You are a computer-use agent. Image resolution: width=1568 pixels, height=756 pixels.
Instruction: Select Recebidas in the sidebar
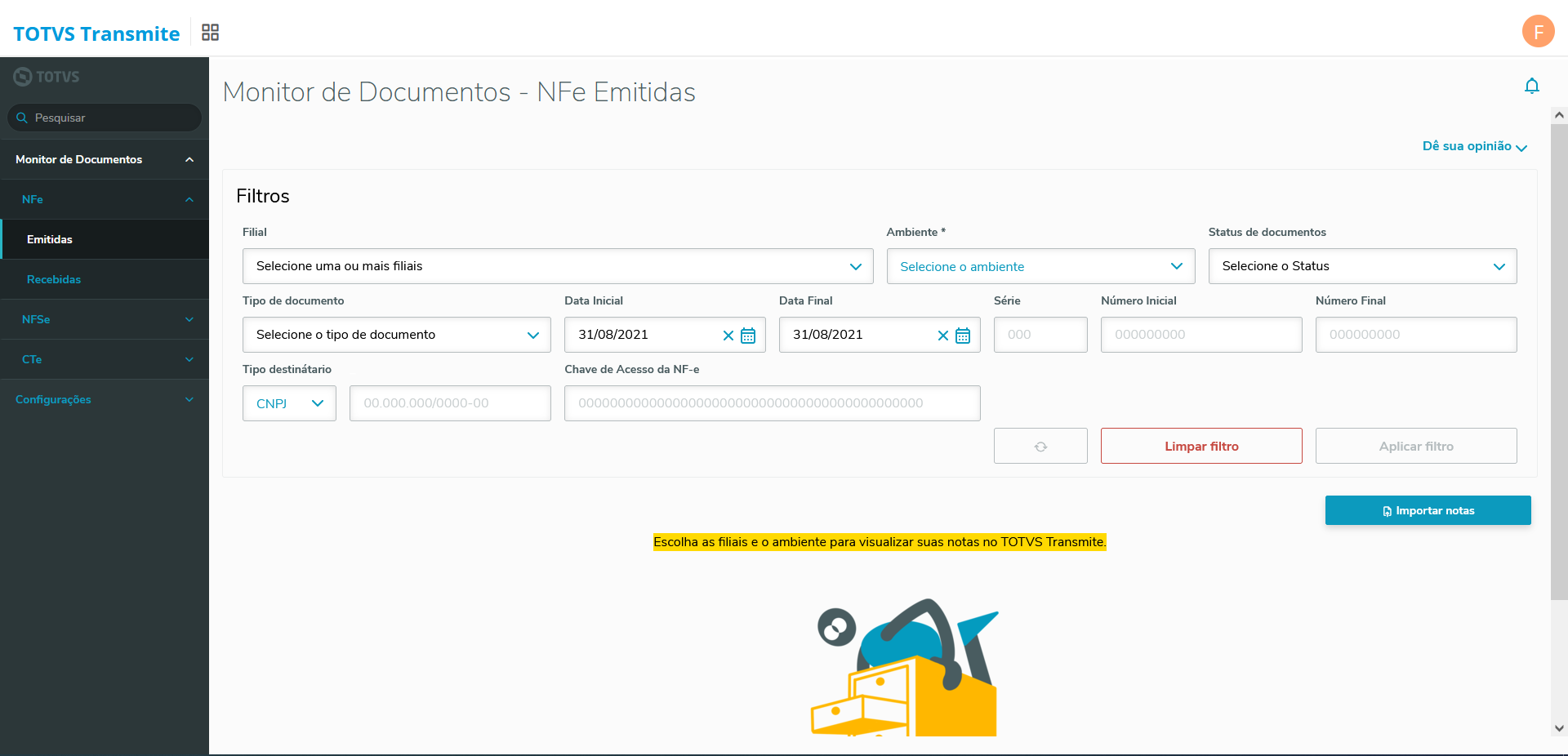click(x=105, y=279)
